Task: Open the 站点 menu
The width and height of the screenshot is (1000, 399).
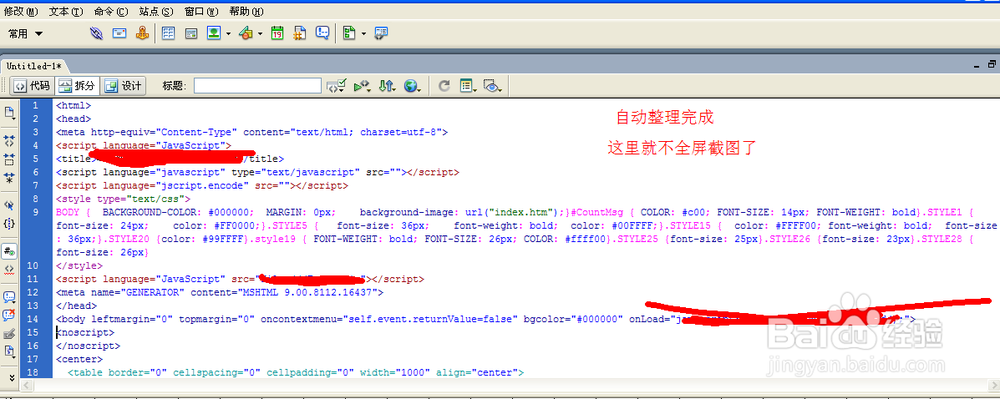Action: click(156, 11)
